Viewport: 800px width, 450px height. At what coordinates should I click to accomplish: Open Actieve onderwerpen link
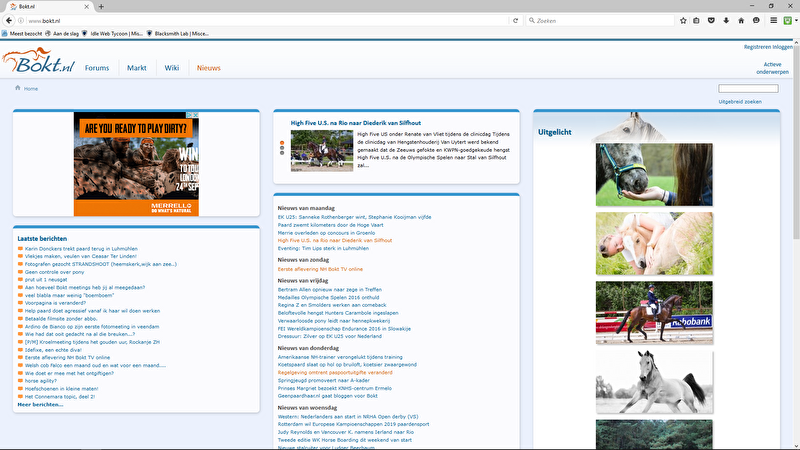(772, 68)
